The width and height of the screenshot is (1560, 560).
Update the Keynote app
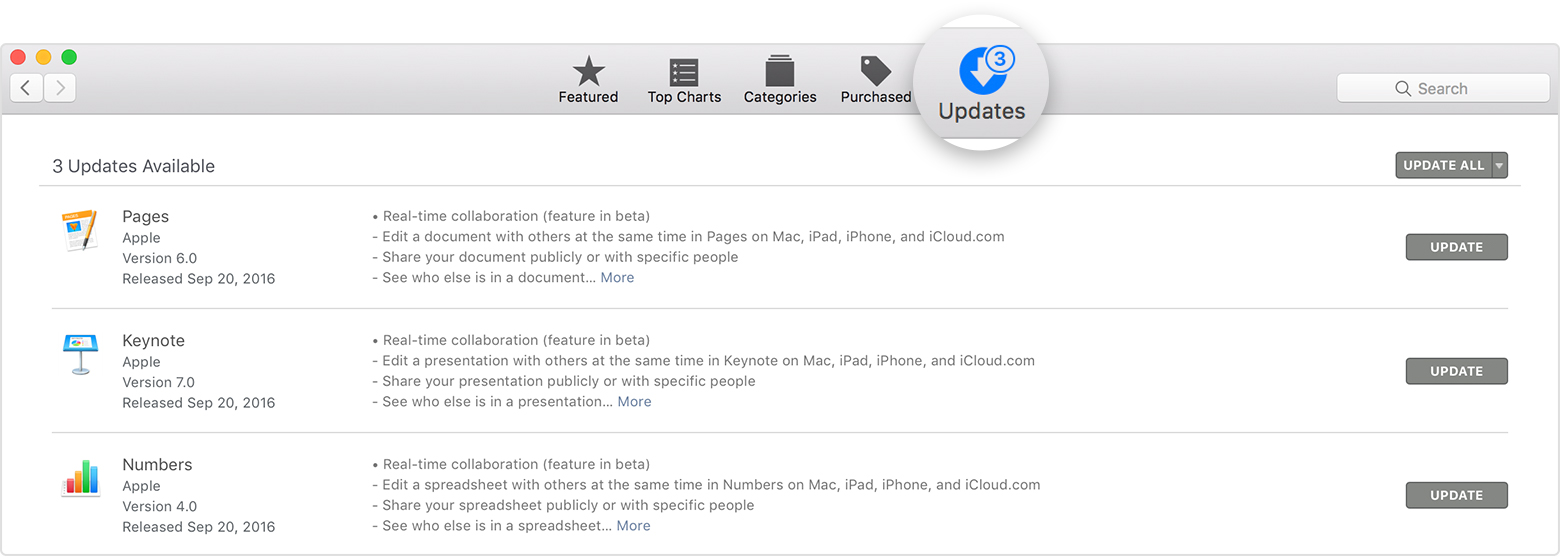click(x=1456, y=371)
